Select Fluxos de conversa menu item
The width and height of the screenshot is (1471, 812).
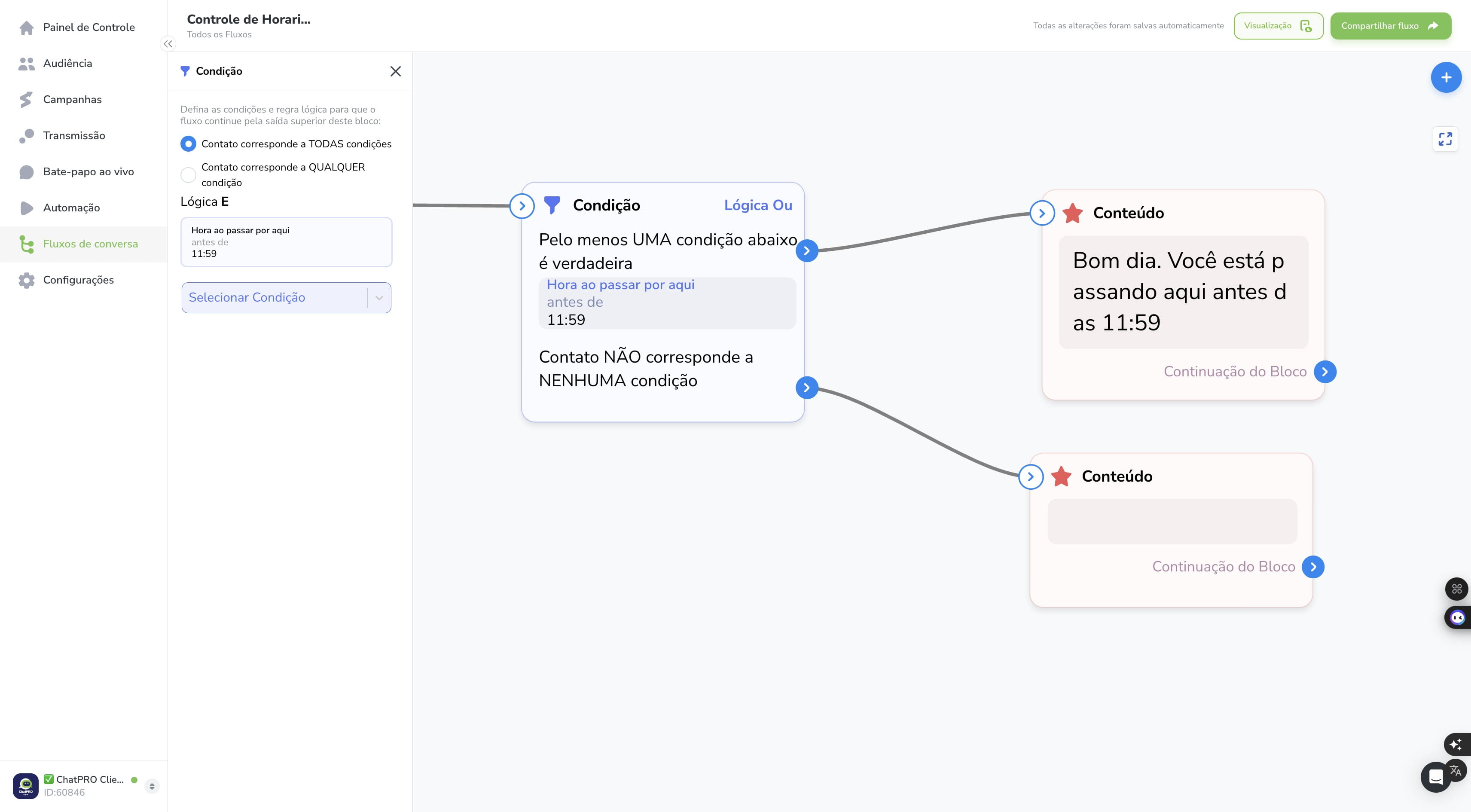pos(83,244)
